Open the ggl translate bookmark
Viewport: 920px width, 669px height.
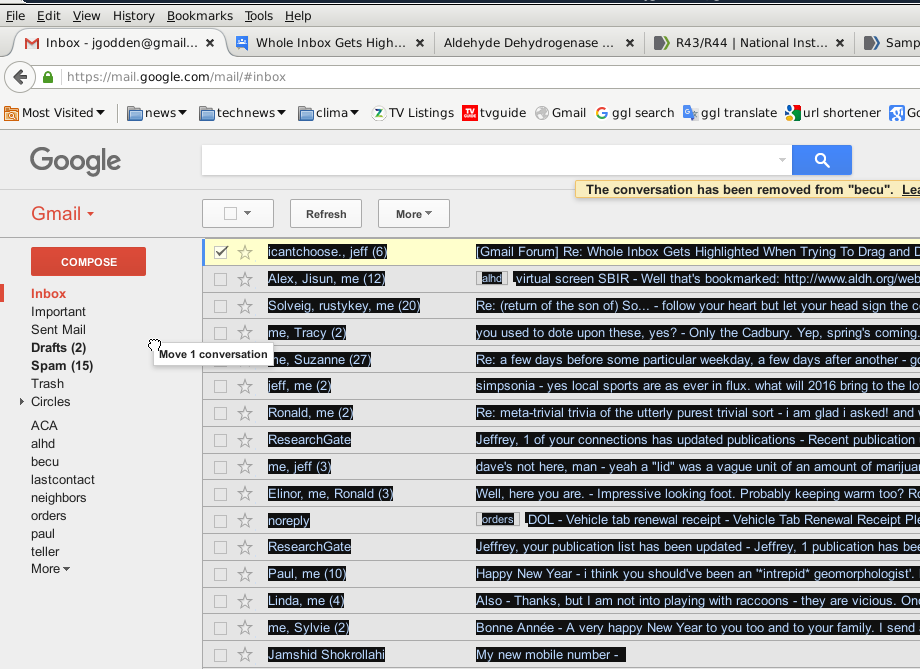730,113
